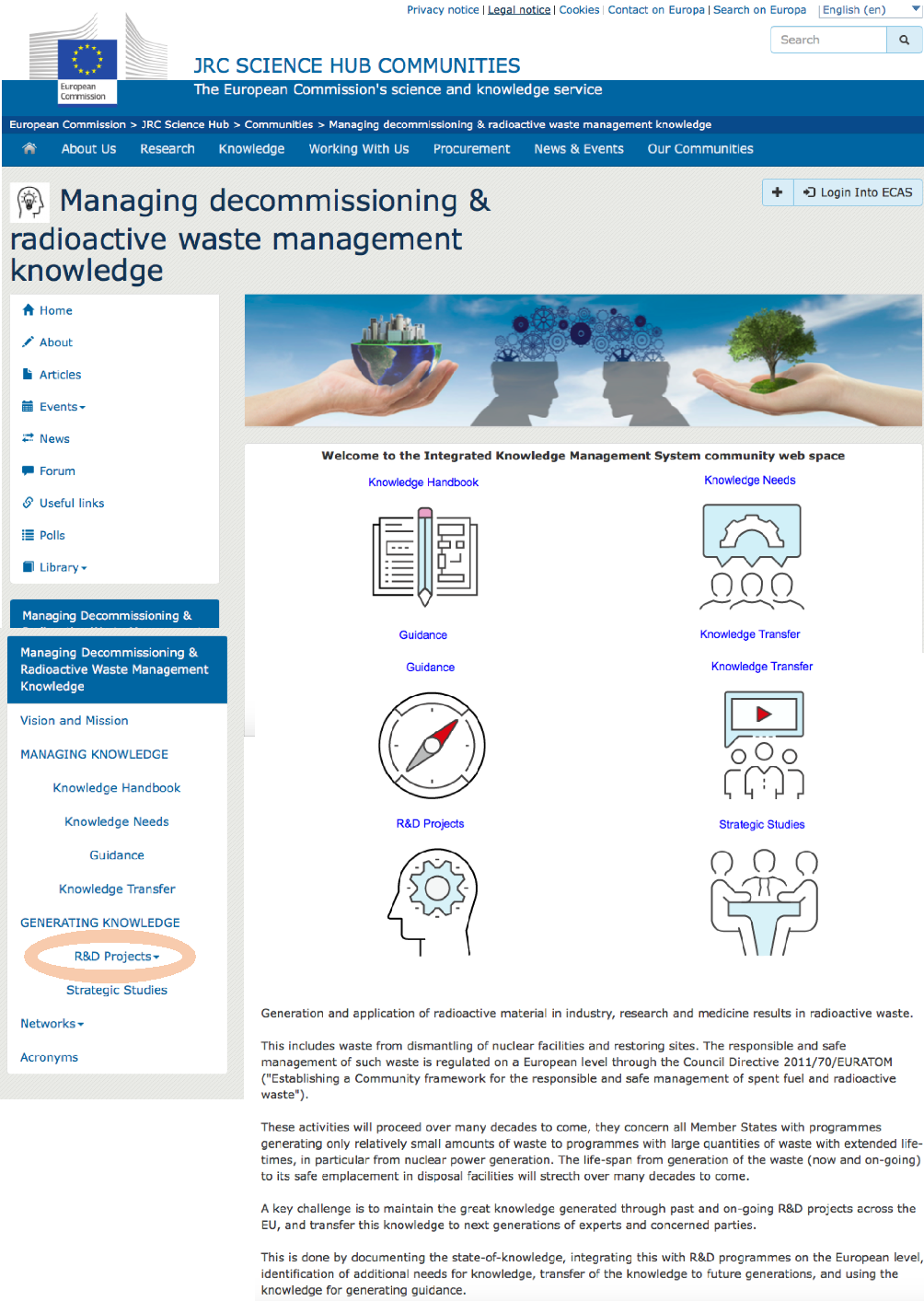Screen dimensions: 924x1301
Task: Open the Privacy notice link
Action: pos(443,10)
